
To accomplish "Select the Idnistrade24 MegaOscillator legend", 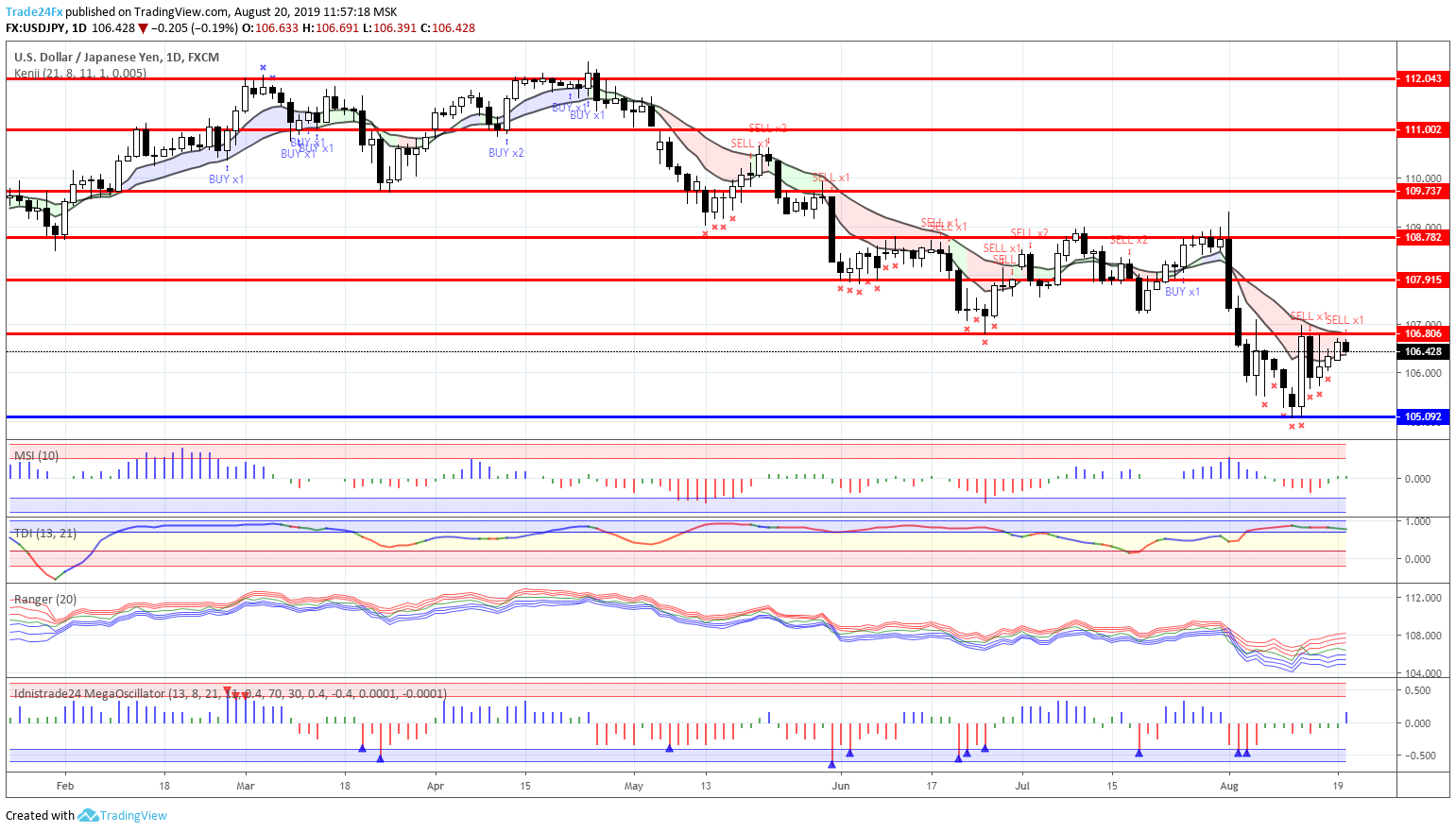I will coord(230,693).
